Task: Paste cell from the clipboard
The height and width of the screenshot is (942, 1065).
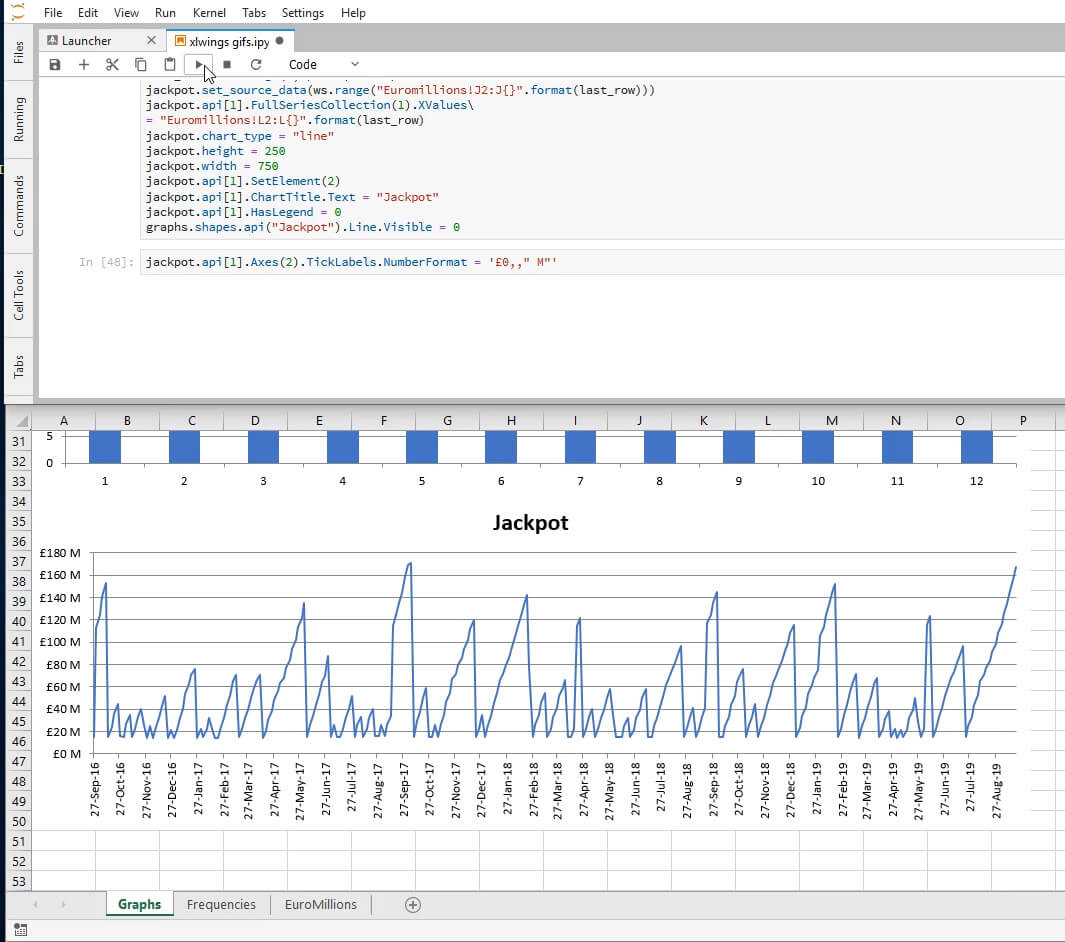Action: pos(170,65)
